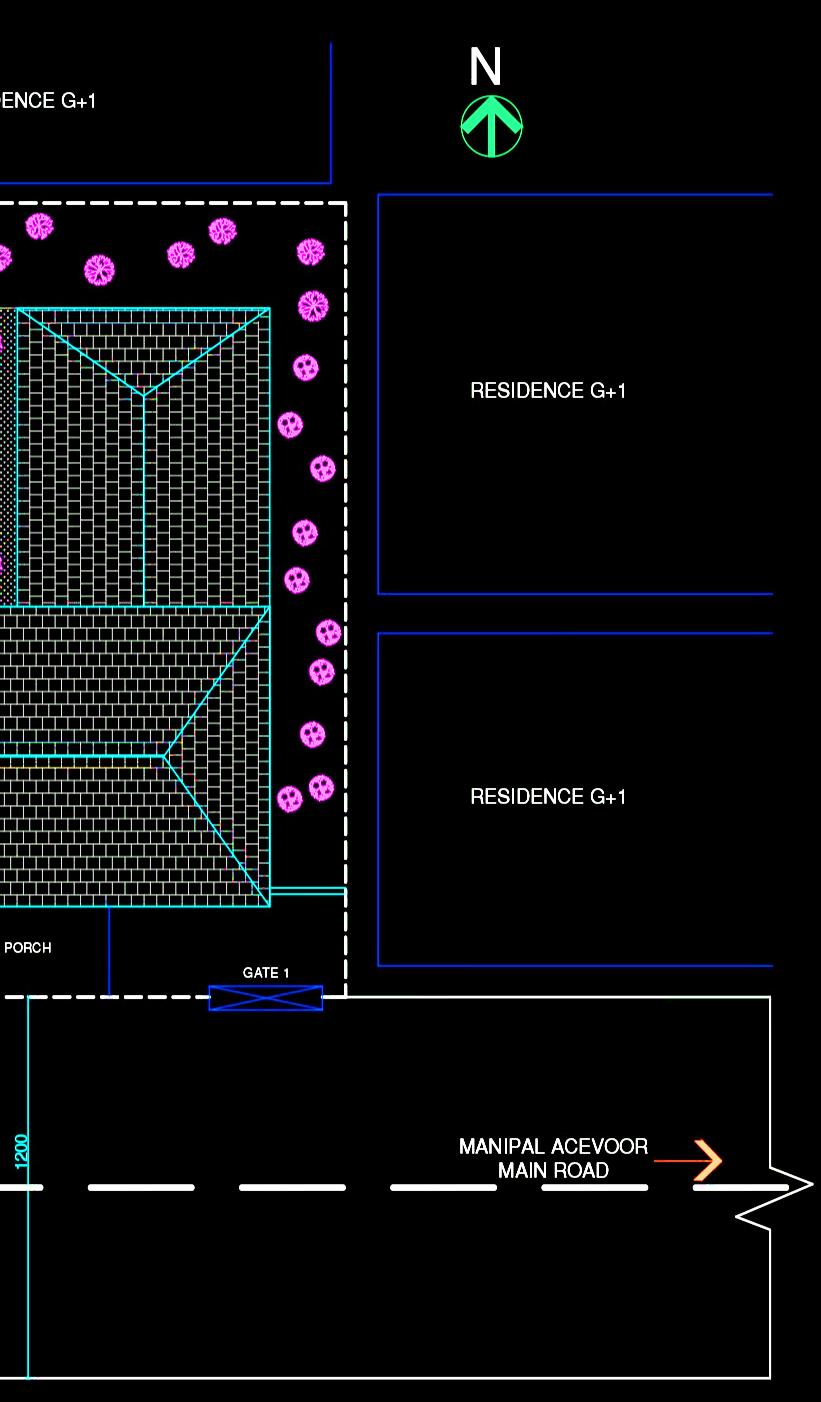Select the 'MANIPAL ACEVOOR' text
The image size is (821, 1402).
553,1147
